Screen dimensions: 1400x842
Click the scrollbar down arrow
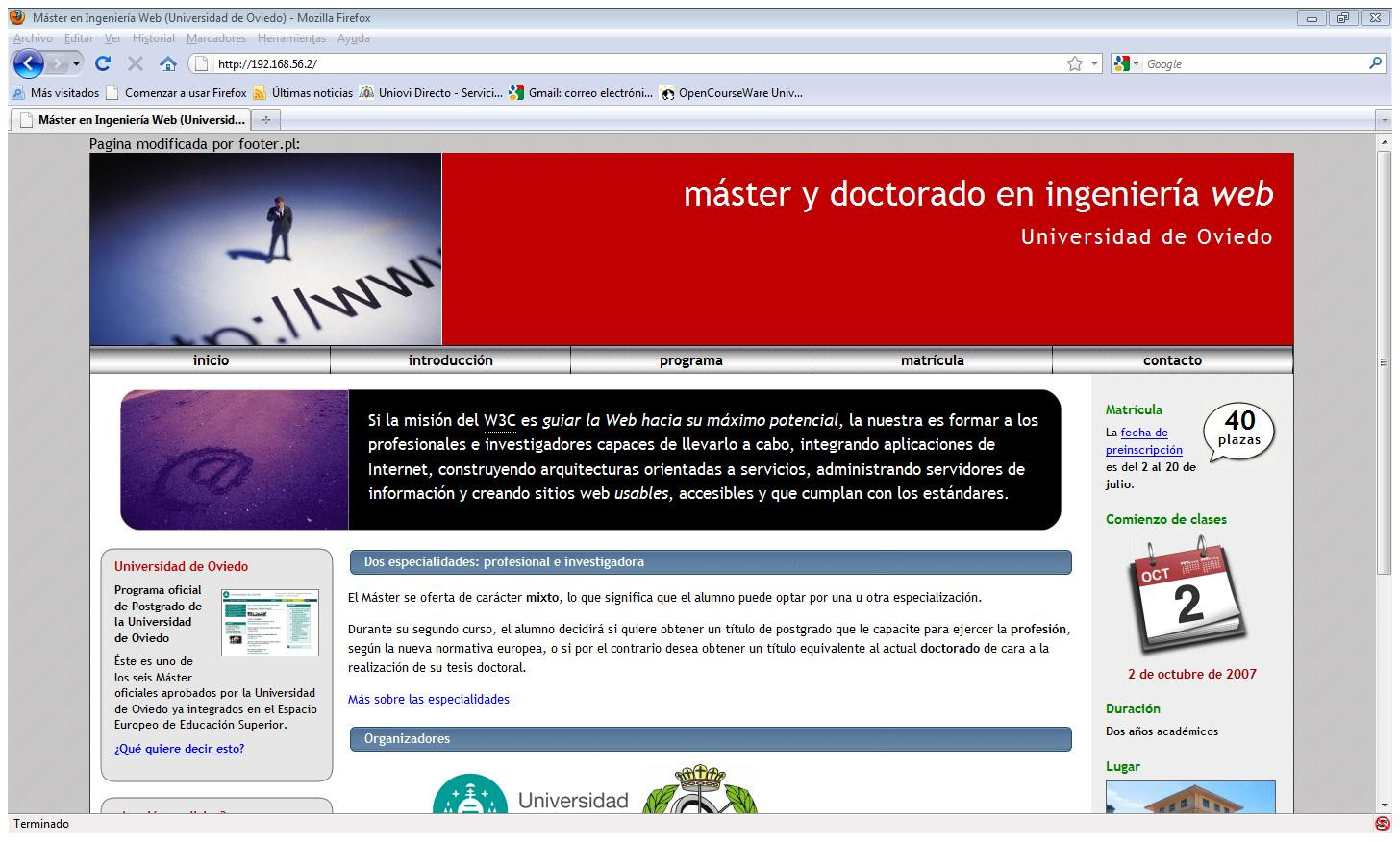tap(1384, 805)
